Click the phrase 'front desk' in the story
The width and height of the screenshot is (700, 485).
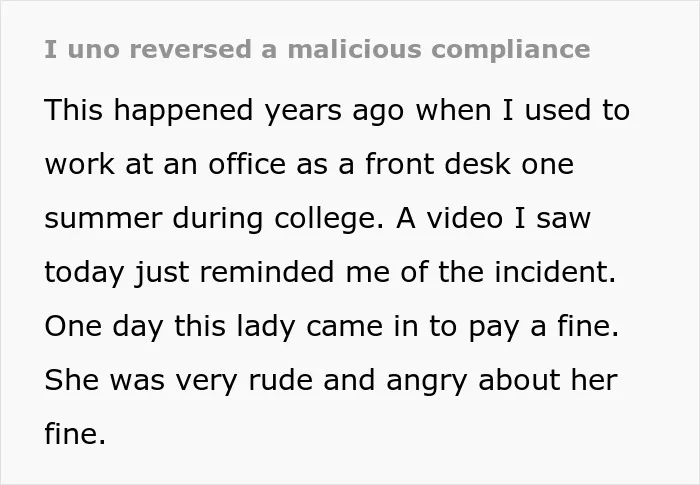tap(438, 164)
